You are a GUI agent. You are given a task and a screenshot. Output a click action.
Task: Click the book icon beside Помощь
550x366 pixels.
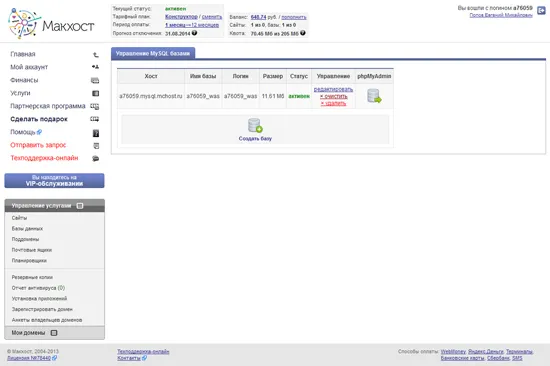pyautogui.click(x=96, y=133)
